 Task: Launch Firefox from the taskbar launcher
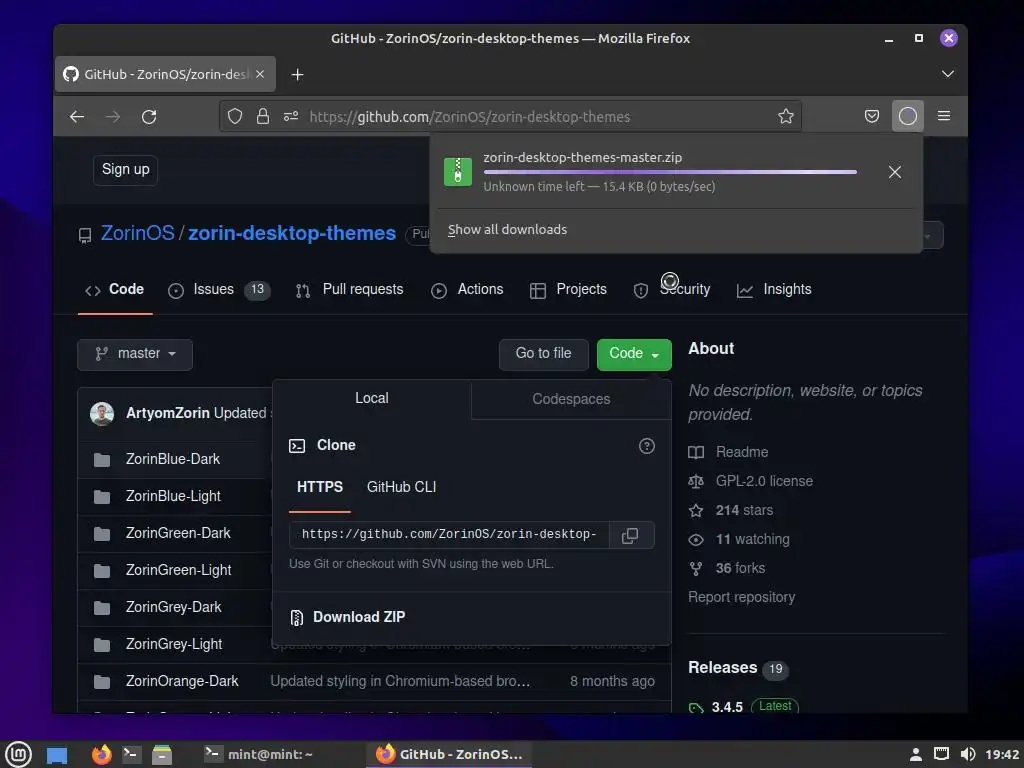pos(101,754)
